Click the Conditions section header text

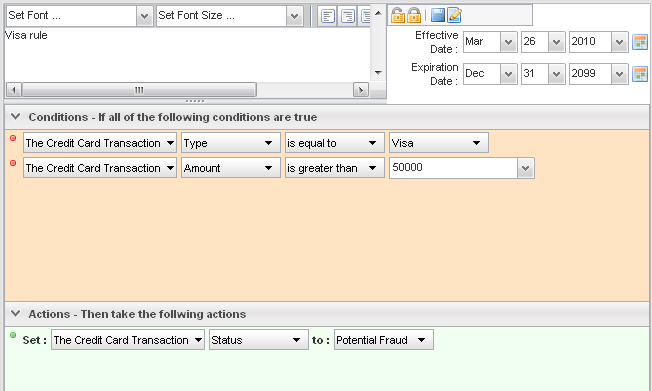pos(173,117)
